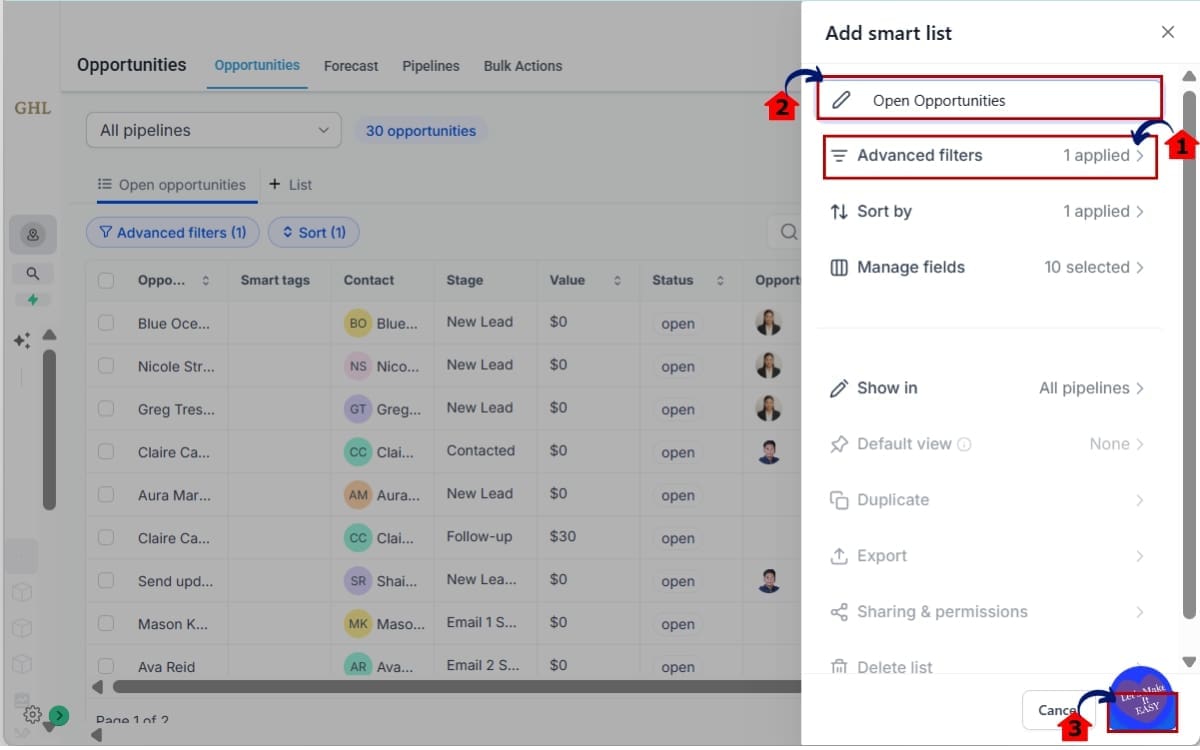Expand Sharing & permissions option

pyautogui.click(x=988, y=612)
